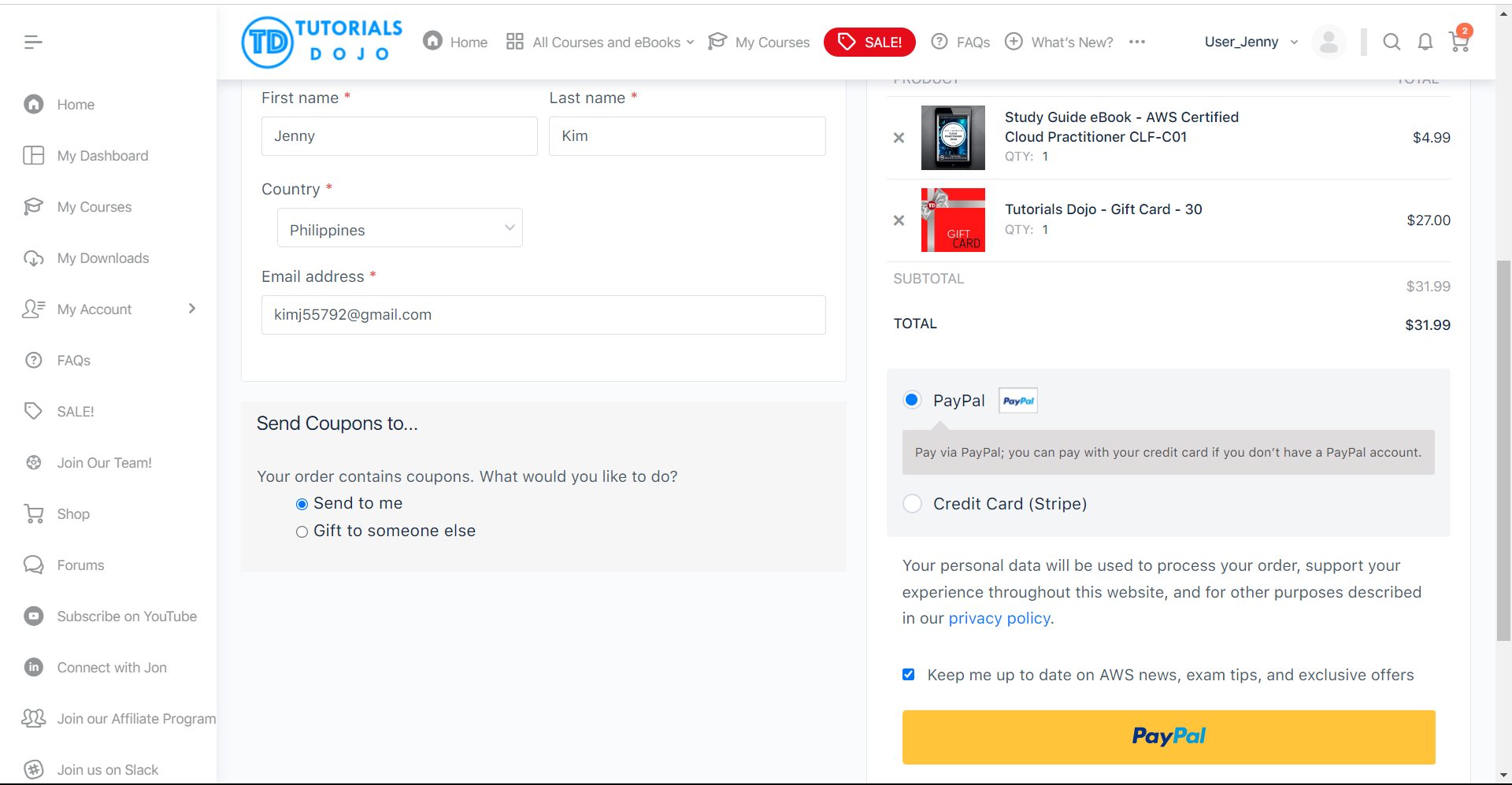Pay with the yellow PayPal button
Screen dimensions: 1512x785
click(x=1168, y=737)
